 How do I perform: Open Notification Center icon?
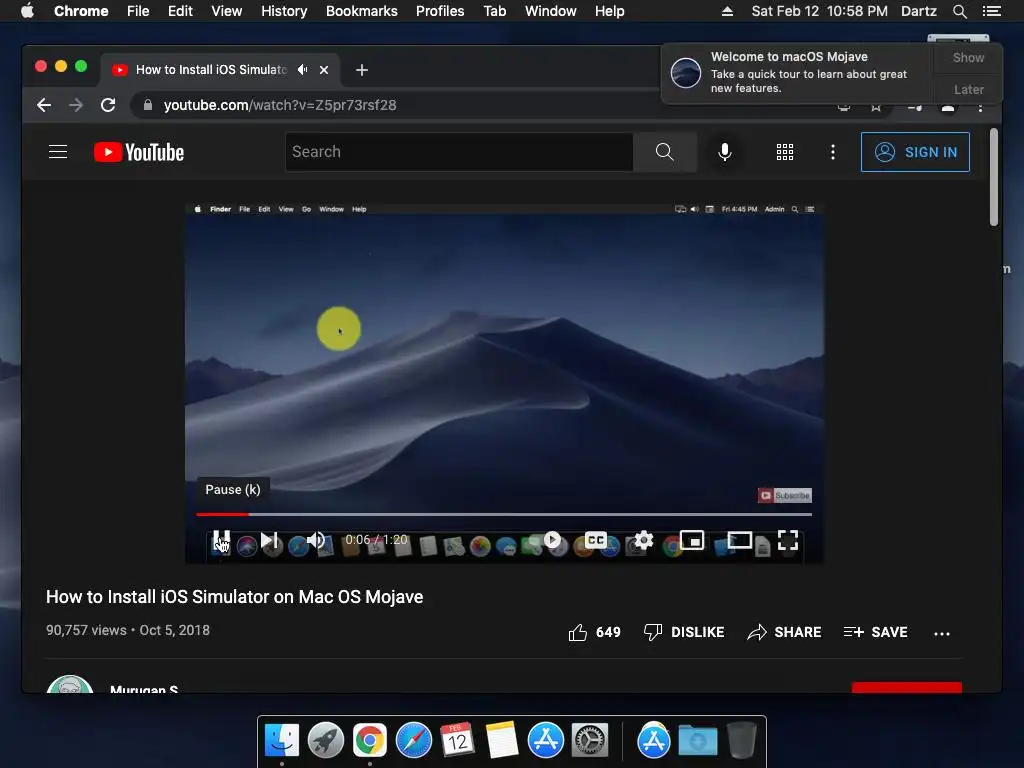[x=991, y=11]
